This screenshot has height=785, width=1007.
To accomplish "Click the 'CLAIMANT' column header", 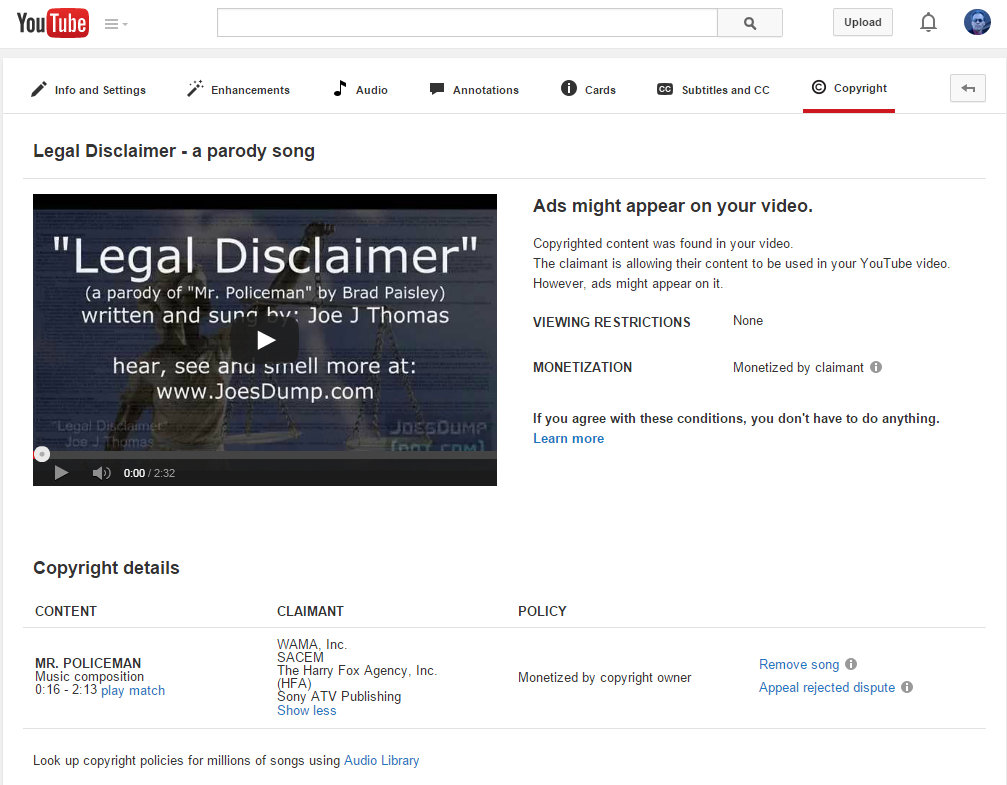I will [310, 612].
